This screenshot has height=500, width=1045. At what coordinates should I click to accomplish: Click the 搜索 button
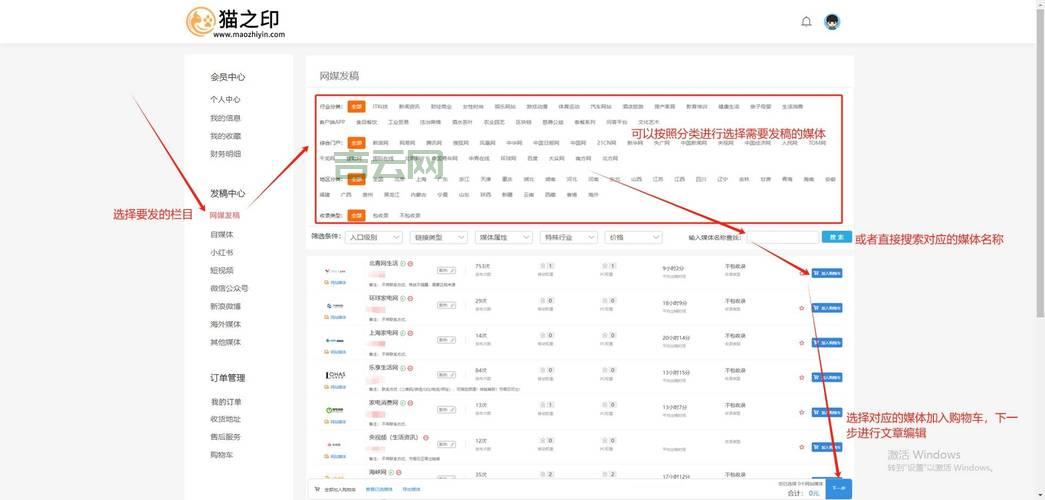(x=836, y=237)
